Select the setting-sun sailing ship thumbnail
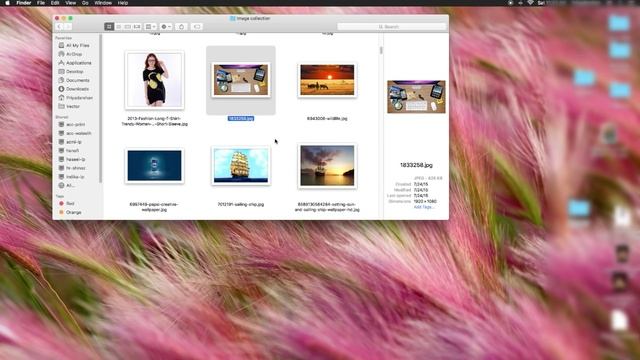 [327, 166]
